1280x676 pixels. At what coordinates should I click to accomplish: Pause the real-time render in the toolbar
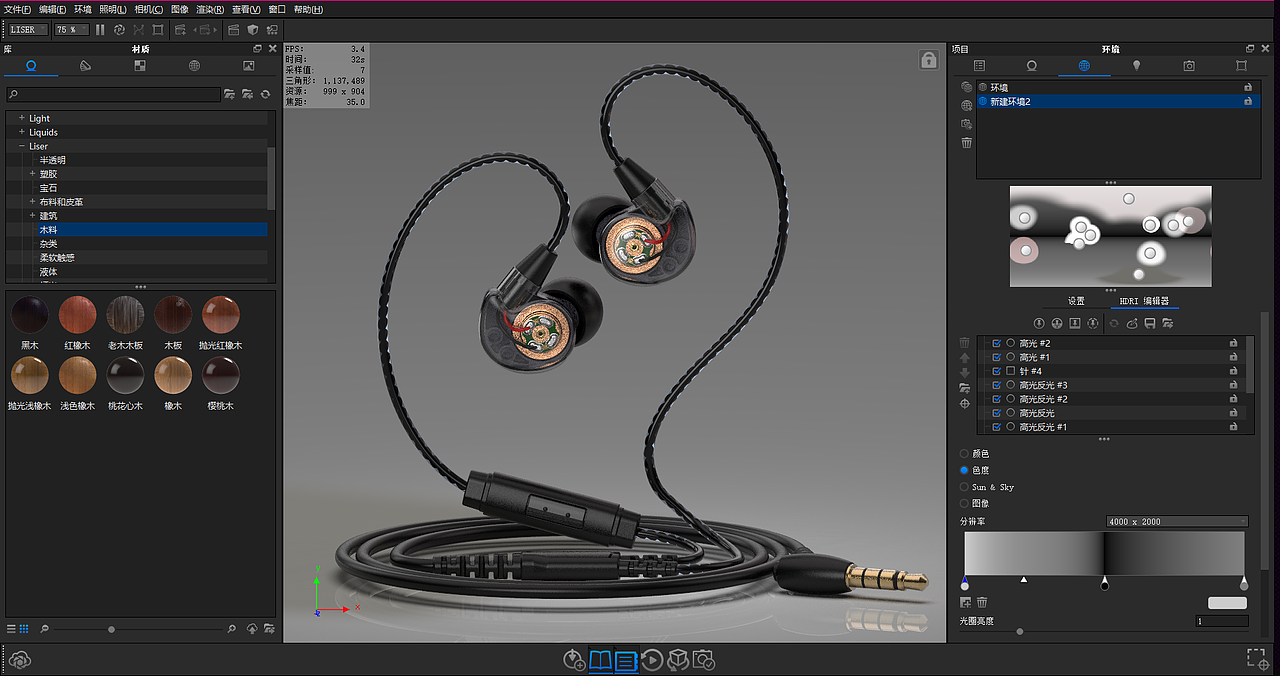(x=100, y=30)
